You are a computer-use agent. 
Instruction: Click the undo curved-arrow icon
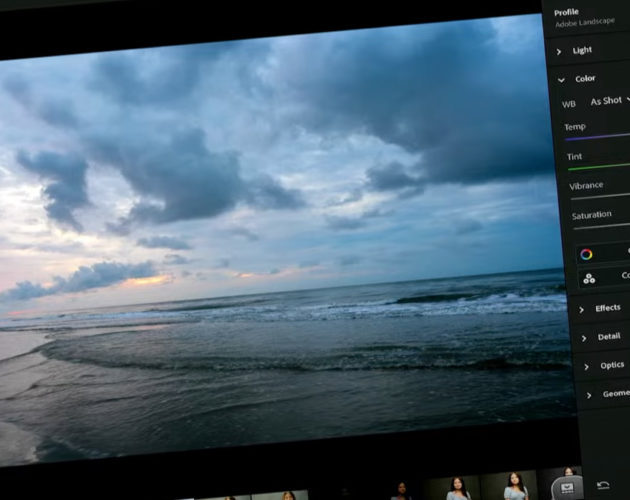[x=603, y=485]
